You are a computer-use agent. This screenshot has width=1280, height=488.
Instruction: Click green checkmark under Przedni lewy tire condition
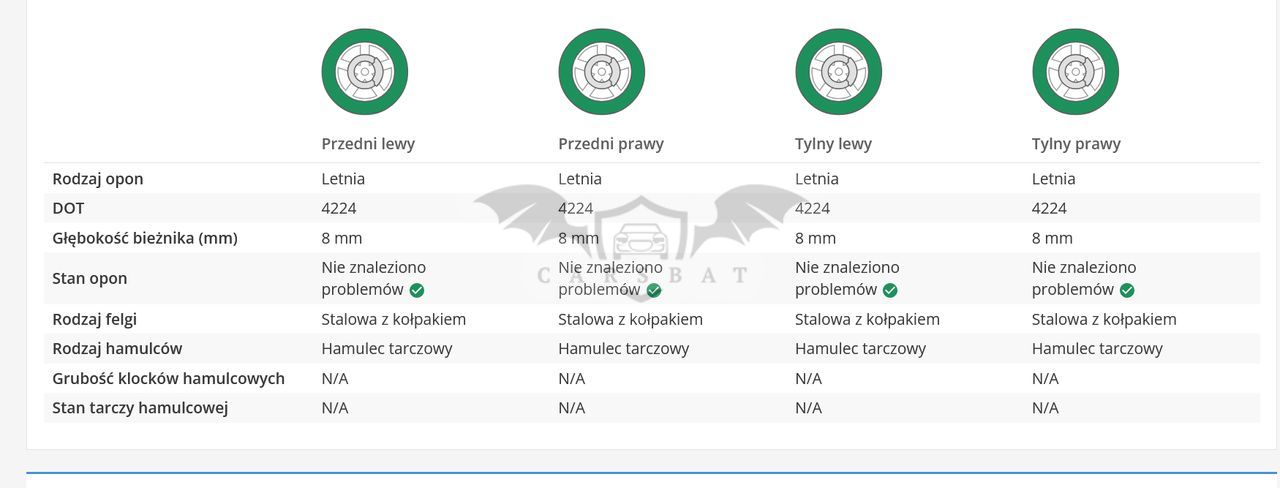(x=417, y=290)
